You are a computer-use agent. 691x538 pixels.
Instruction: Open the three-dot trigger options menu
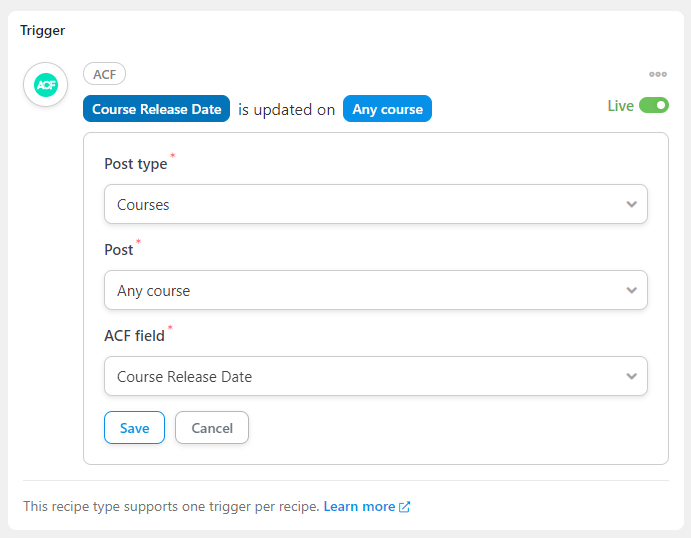(658, 74)
